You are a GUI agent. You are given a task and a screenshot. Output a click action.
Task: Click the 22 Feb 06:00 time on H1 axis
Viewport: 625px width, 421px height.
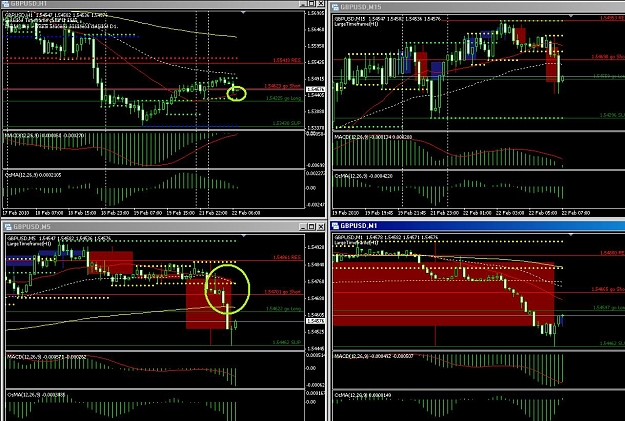tap(246, 213)
